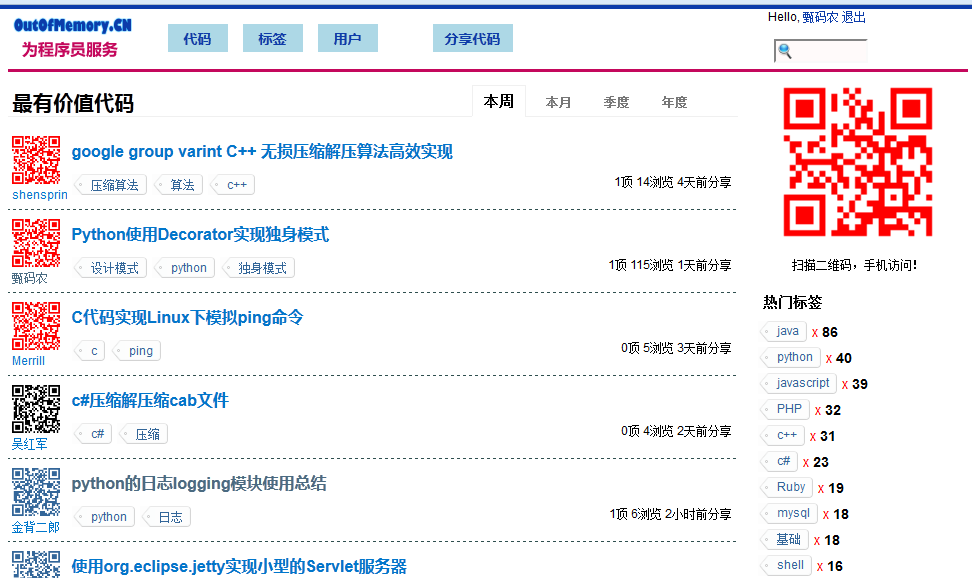Click the 算法 tag
The height and width of the screenshot is (578, 972).
pos(179,185)
